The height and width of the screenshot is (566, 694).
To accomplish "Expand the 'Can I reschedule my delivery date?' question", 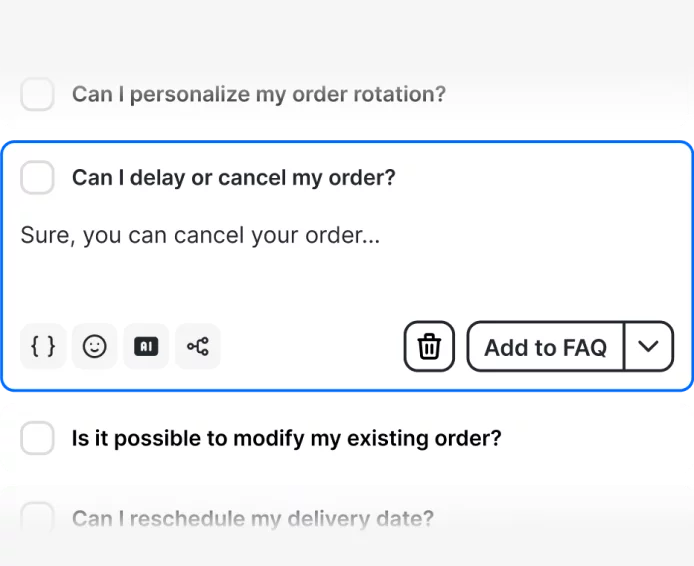I will [253, 519].
